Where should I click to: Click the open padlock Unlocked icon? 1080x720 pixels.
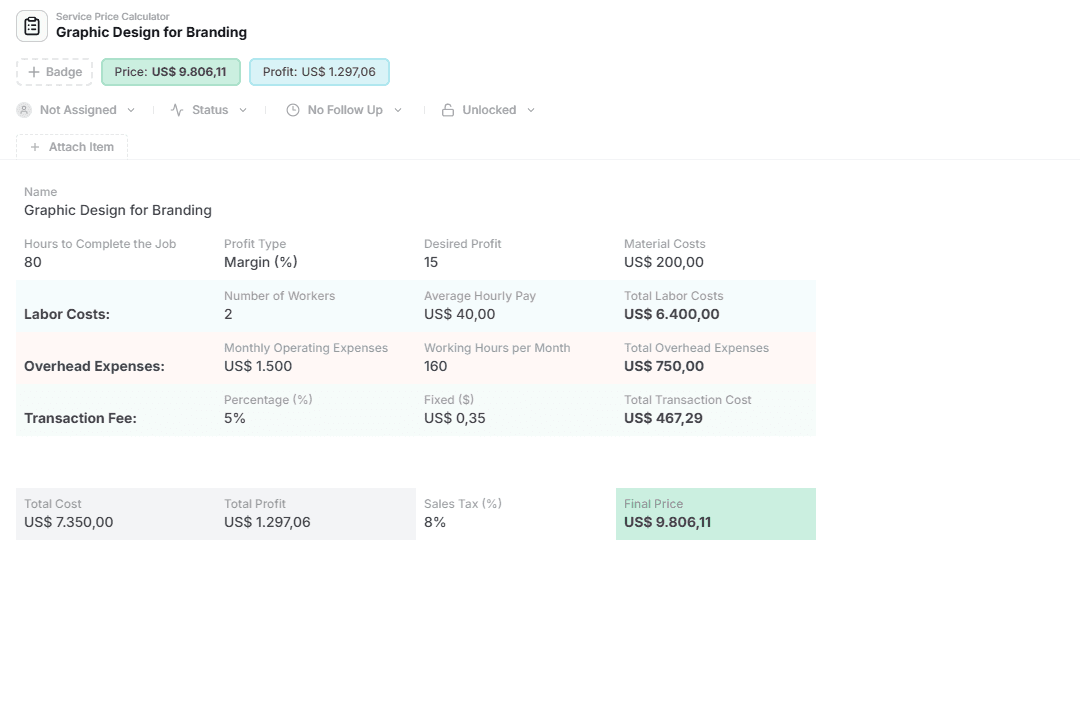448,110
